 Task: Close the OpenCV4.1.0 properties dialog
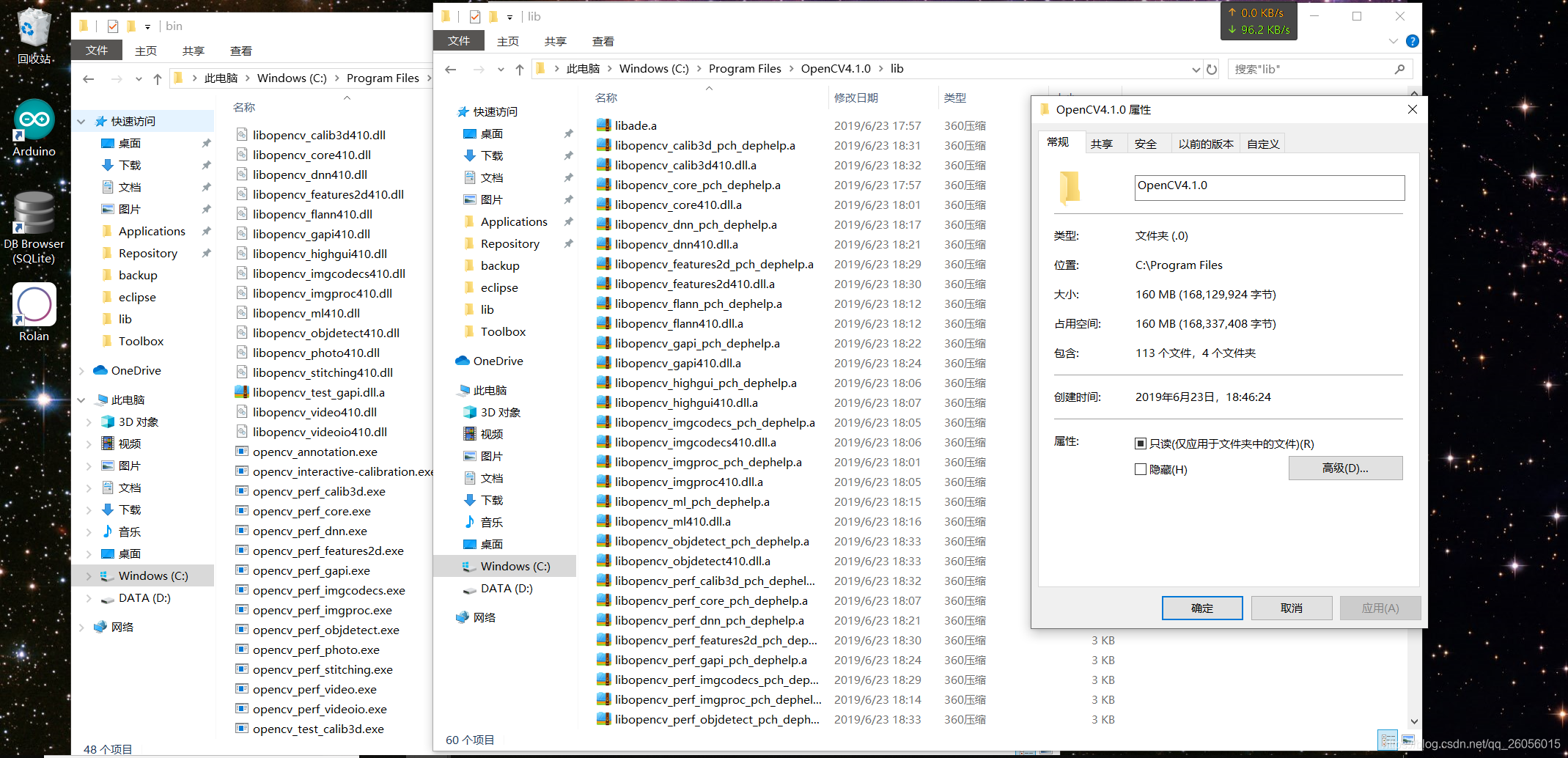[1412, 109]
